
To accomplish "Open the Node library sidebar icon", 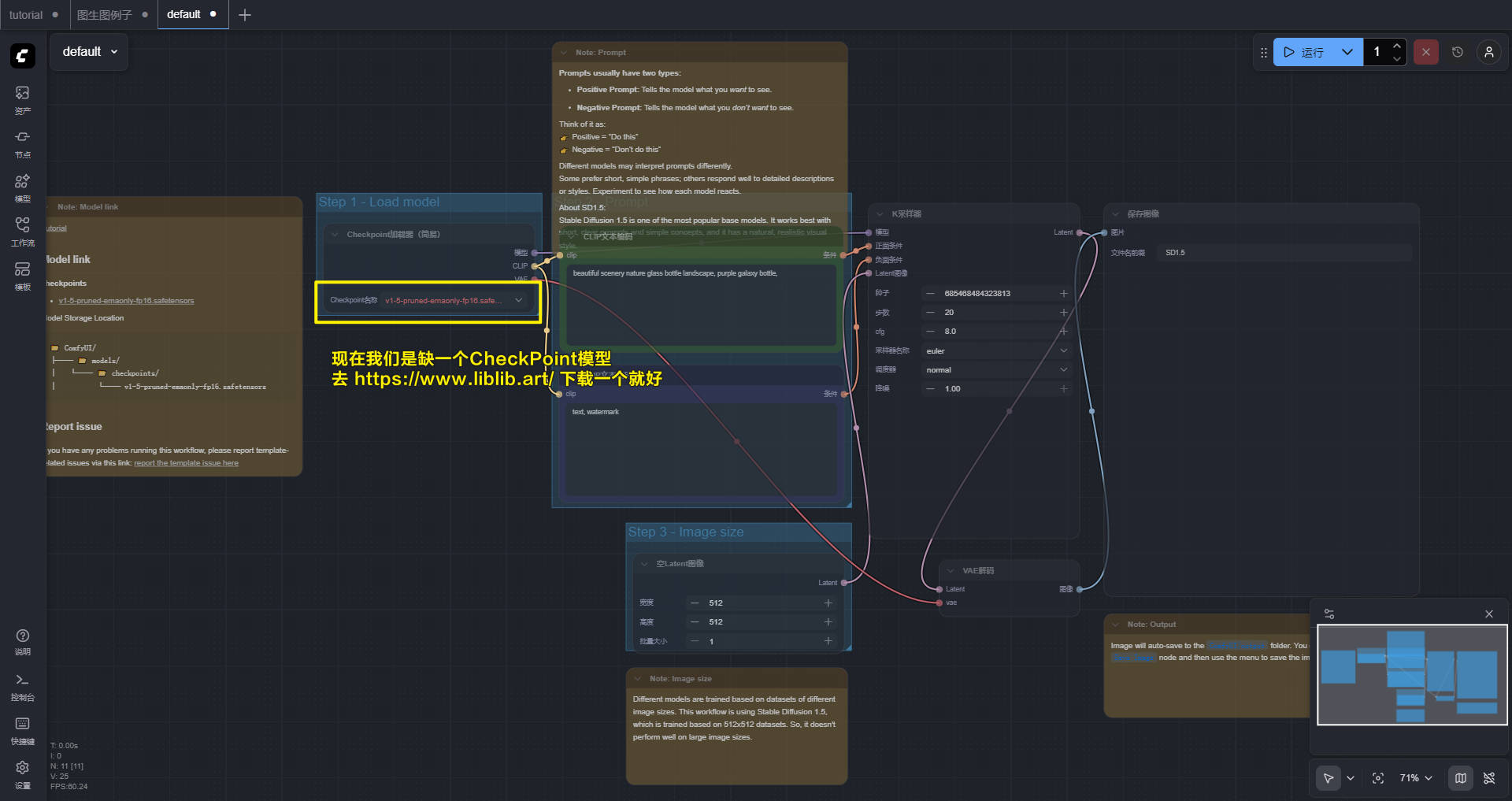I will (x=22, y=143).
